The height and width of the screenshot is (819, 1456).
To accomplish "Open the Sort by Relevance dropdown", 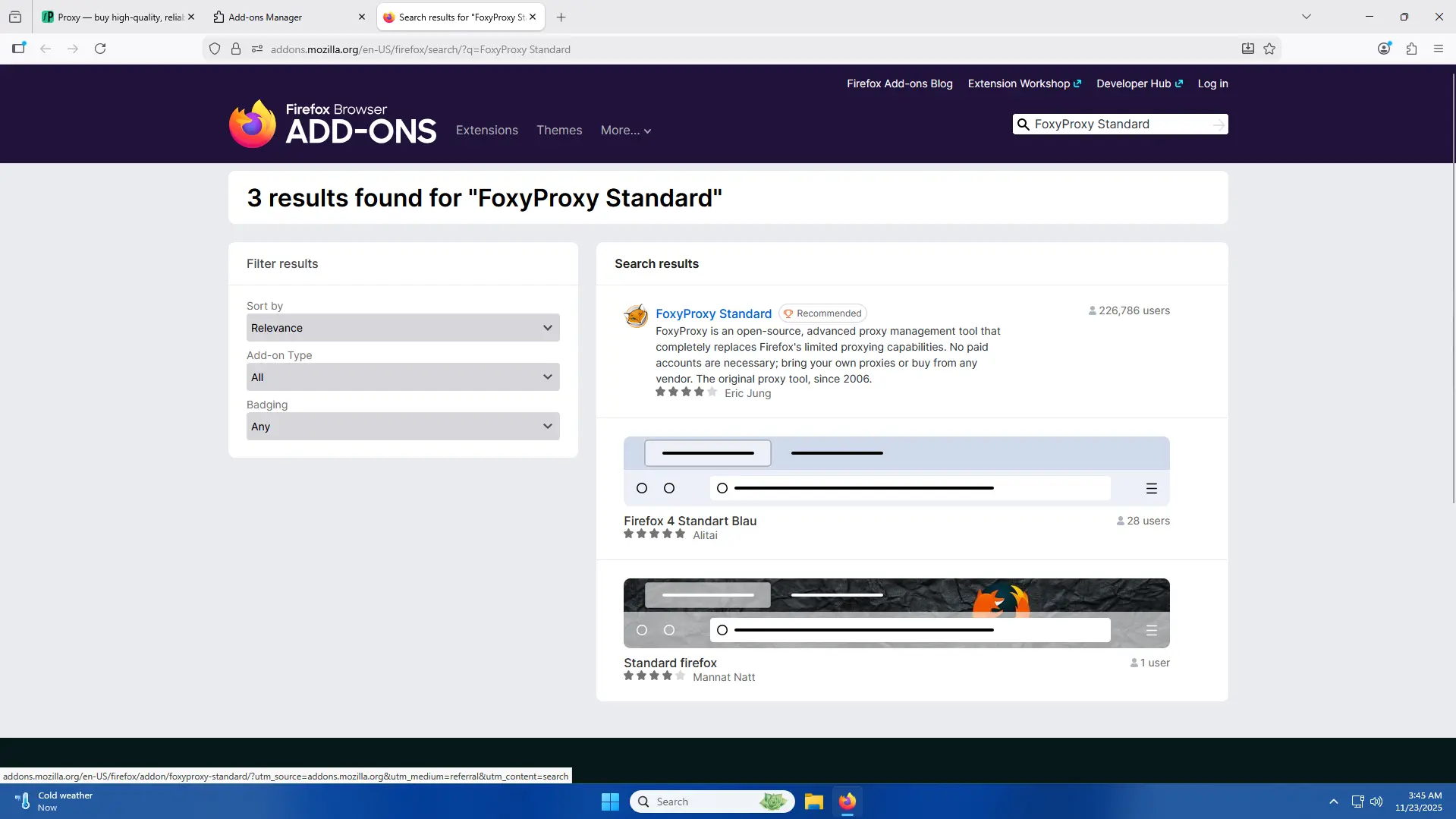I will coord(403,328).
